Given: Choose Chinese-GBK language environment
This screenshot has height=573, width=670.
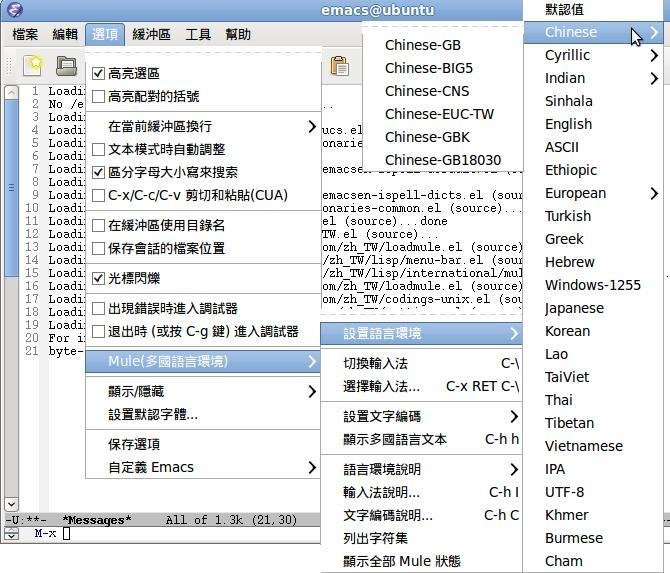Looking at the screenshot, I should coord(443,137).
